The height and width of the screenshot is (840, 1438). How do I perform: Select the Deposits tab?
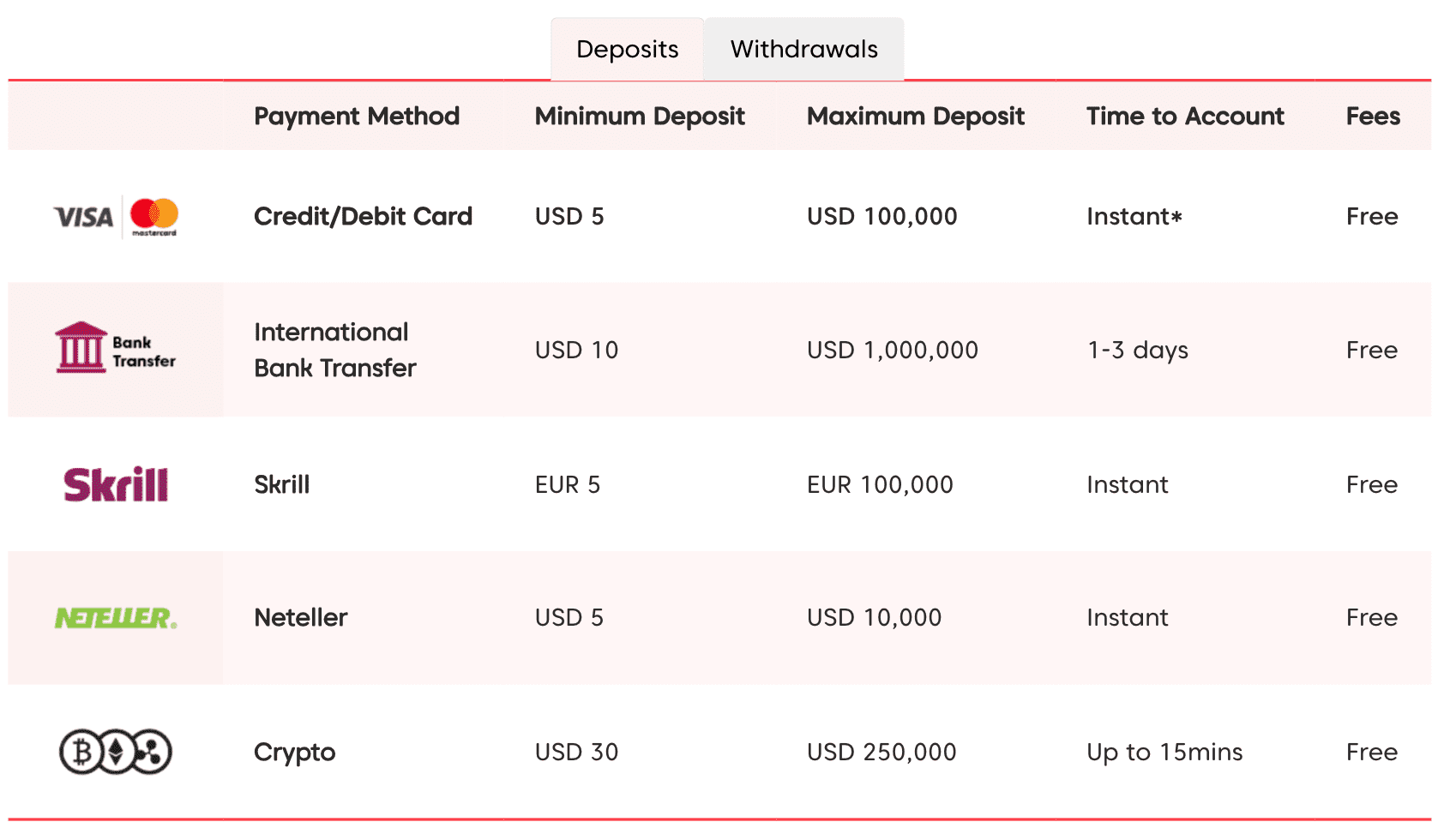coord(627,49)
